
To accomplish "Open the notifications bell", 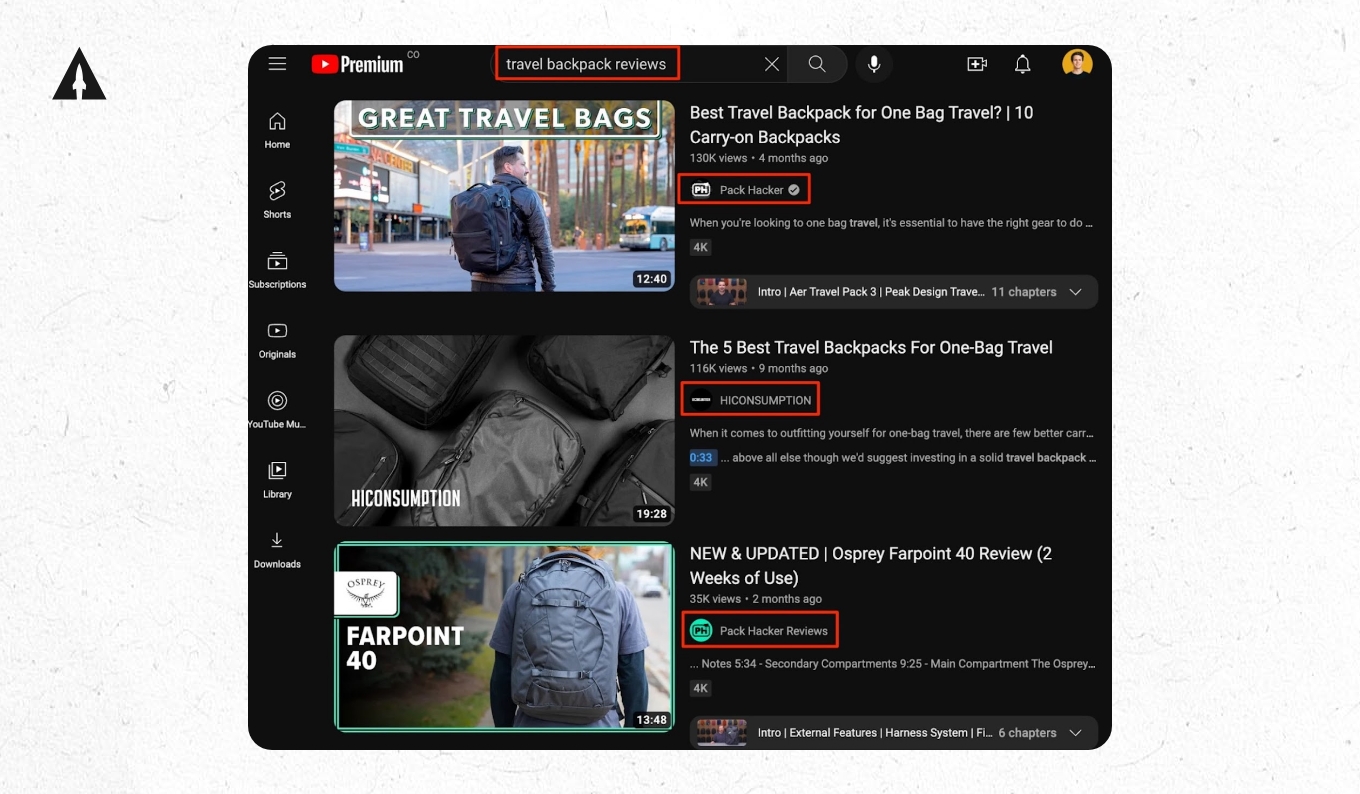I will coord(1022,64).
